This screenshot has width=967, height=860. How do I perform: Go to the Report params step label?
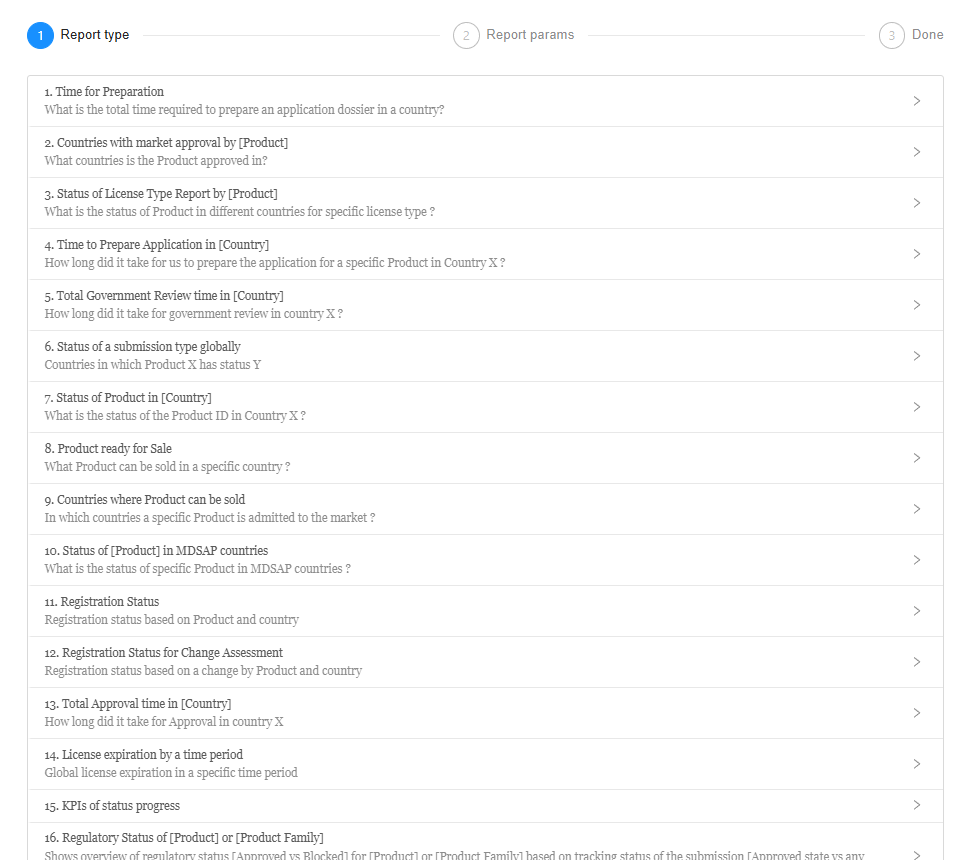pos(530,35)
